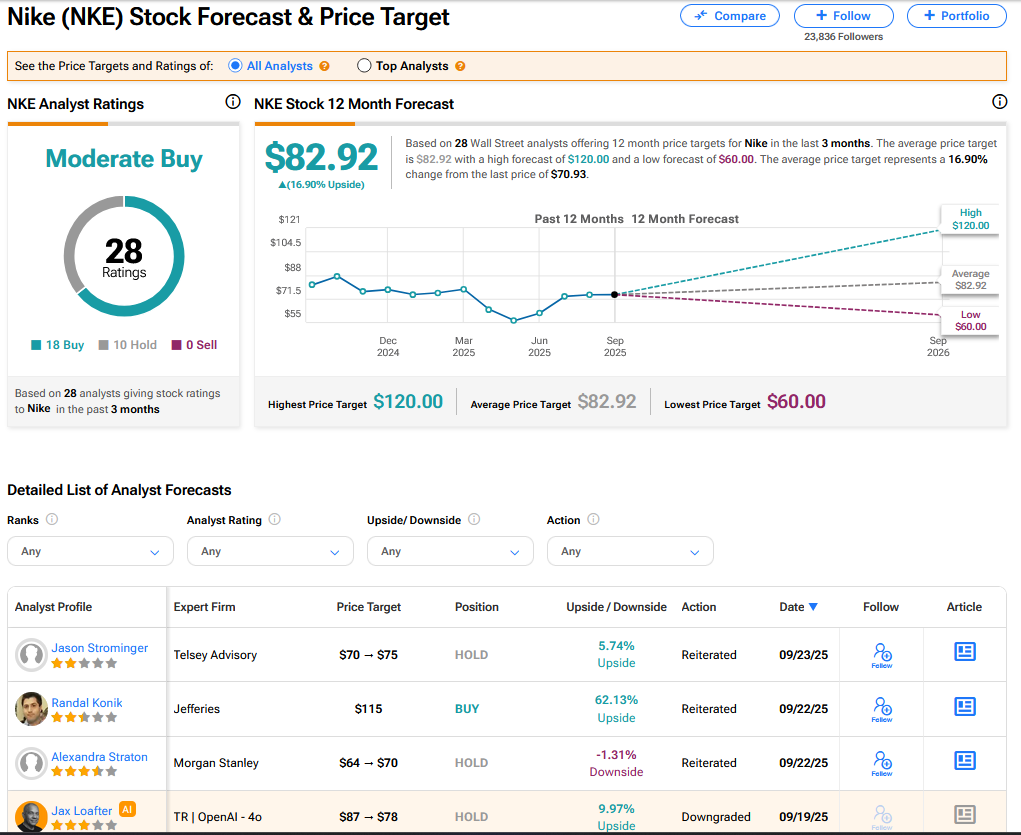Viewport: 1021px width, 835px height.
Task: Open Jason Strominger's analyst profile
Action: pyautogui.click(x=100, y=648)
